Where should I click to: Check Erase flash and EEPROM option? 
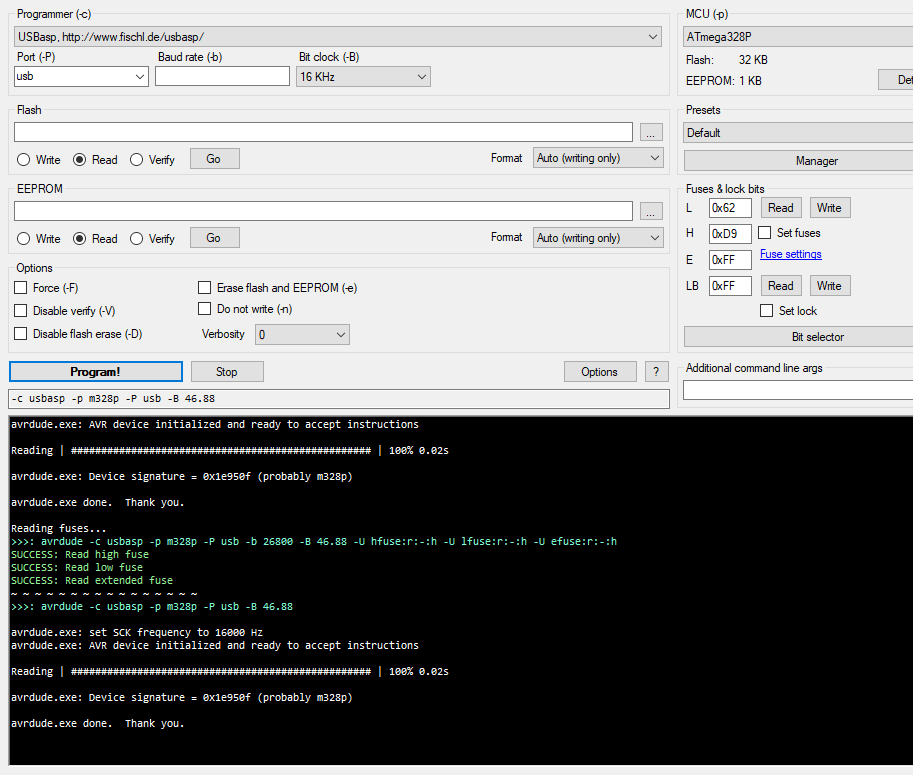[205, 288]
